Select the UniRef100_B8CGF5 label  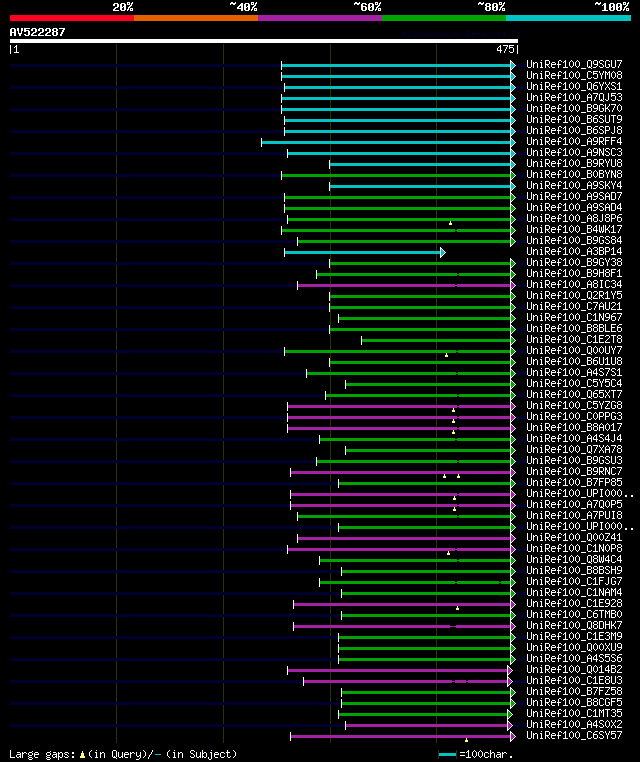coord(574,702)
